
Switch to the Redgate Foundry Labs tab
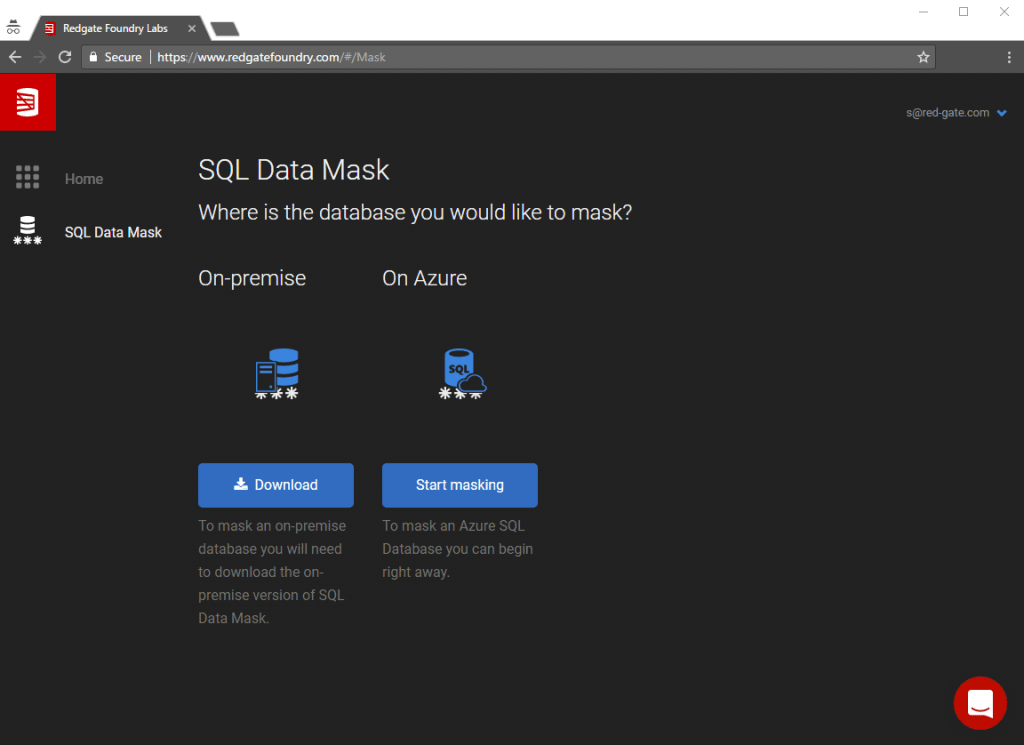click(x=115, y=28)
